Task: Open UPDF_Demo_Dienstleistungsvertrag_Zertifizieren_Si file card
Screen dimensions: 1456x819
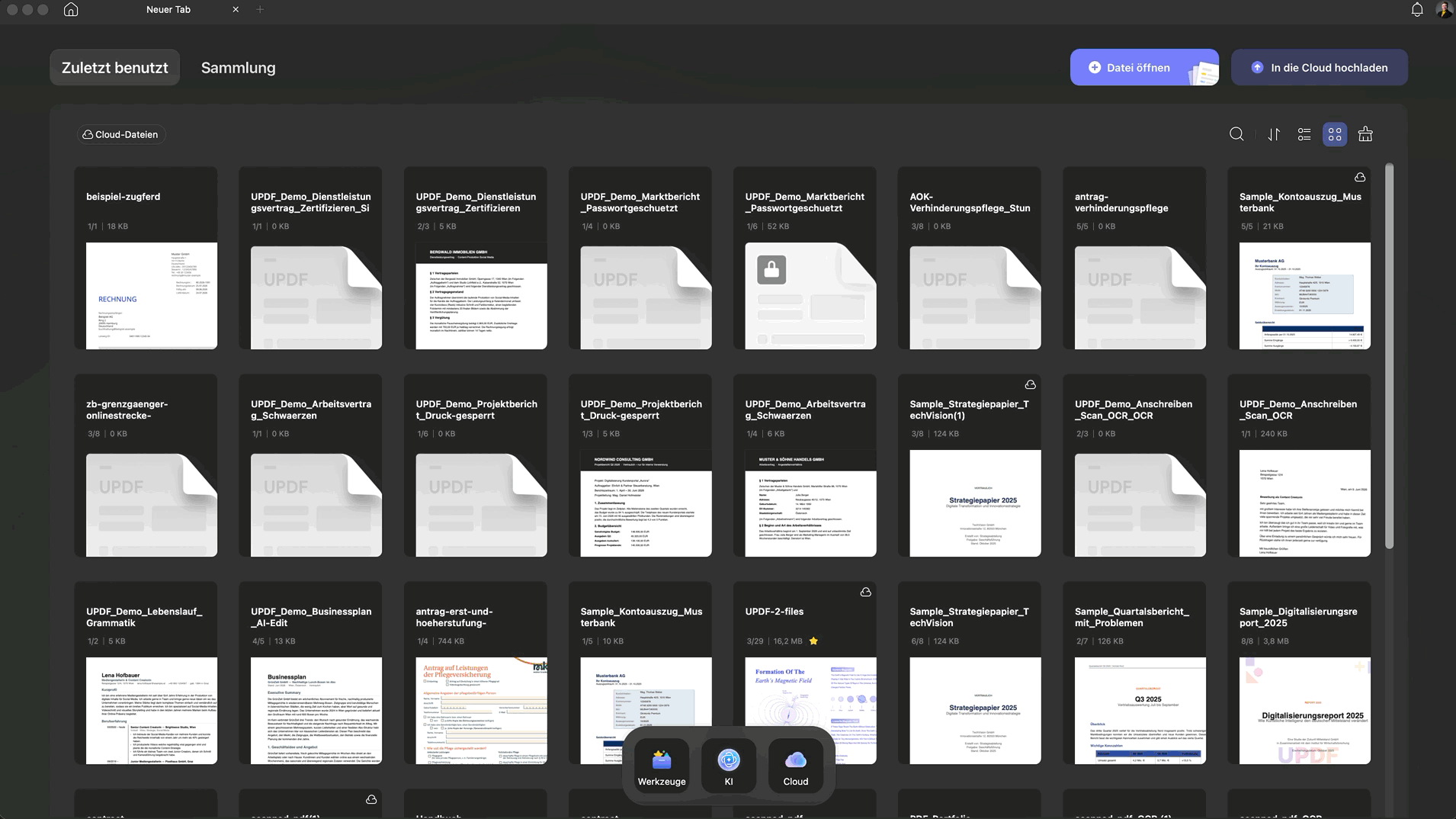Action: tap(311, 259)
